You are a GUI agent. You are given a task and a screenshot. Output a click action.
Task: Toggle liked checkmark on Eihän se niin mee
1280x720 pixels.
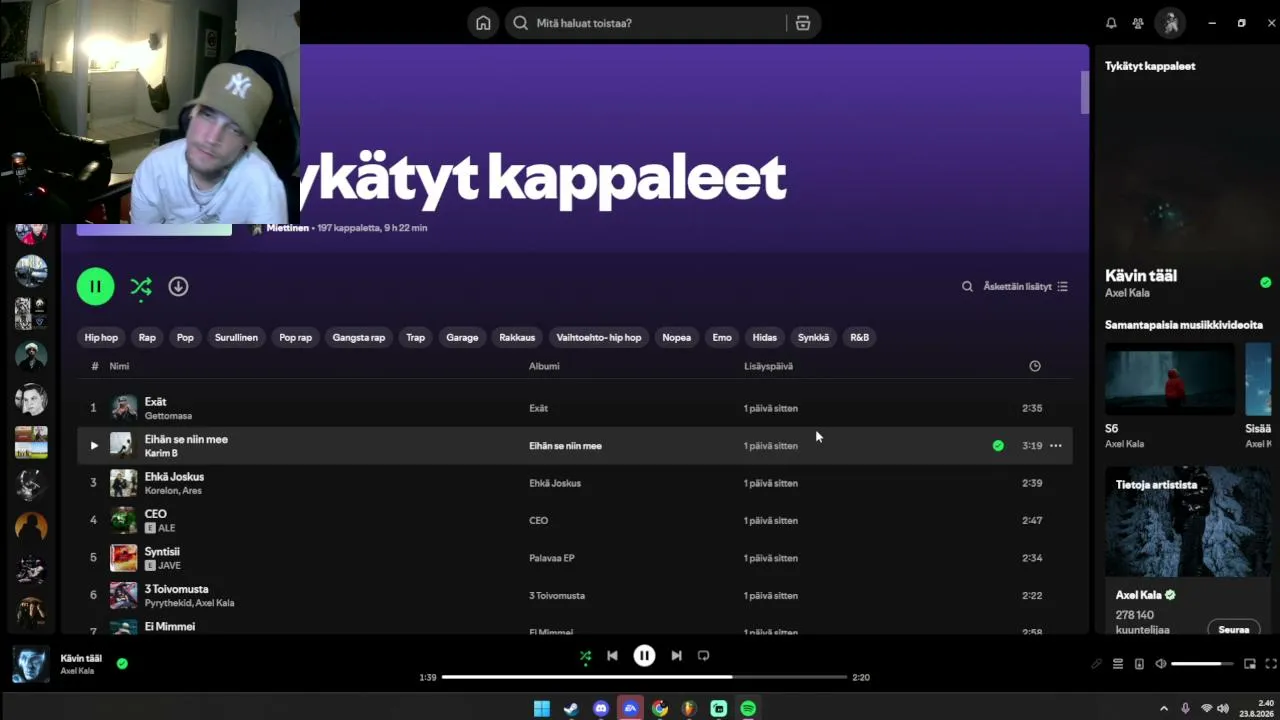coord(998,446)
